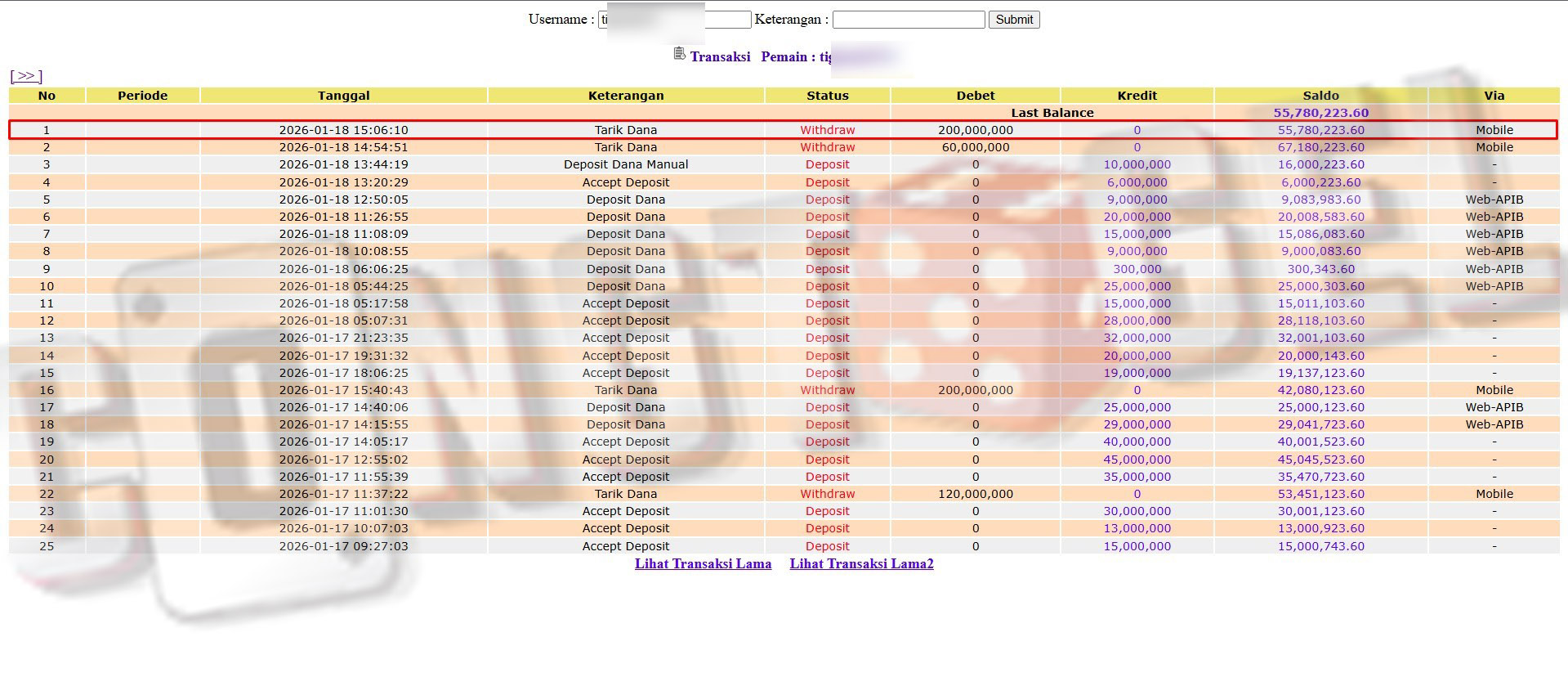Click the Saldo column header
Screen dimensions: 1568x695
click(x=1321, y=96)
